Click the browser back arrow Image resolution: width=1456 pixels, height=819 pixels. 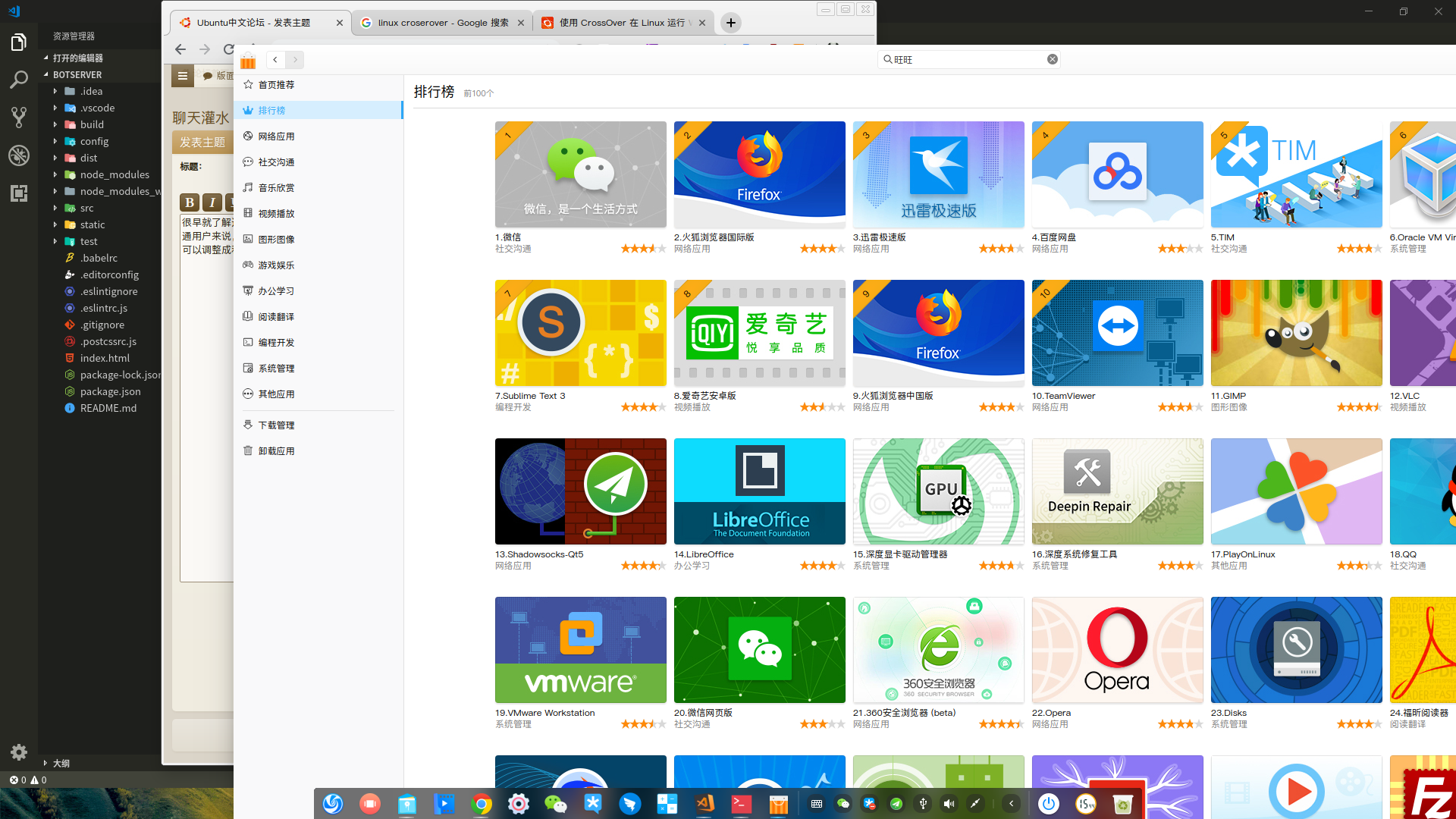(x=180, y=49)
